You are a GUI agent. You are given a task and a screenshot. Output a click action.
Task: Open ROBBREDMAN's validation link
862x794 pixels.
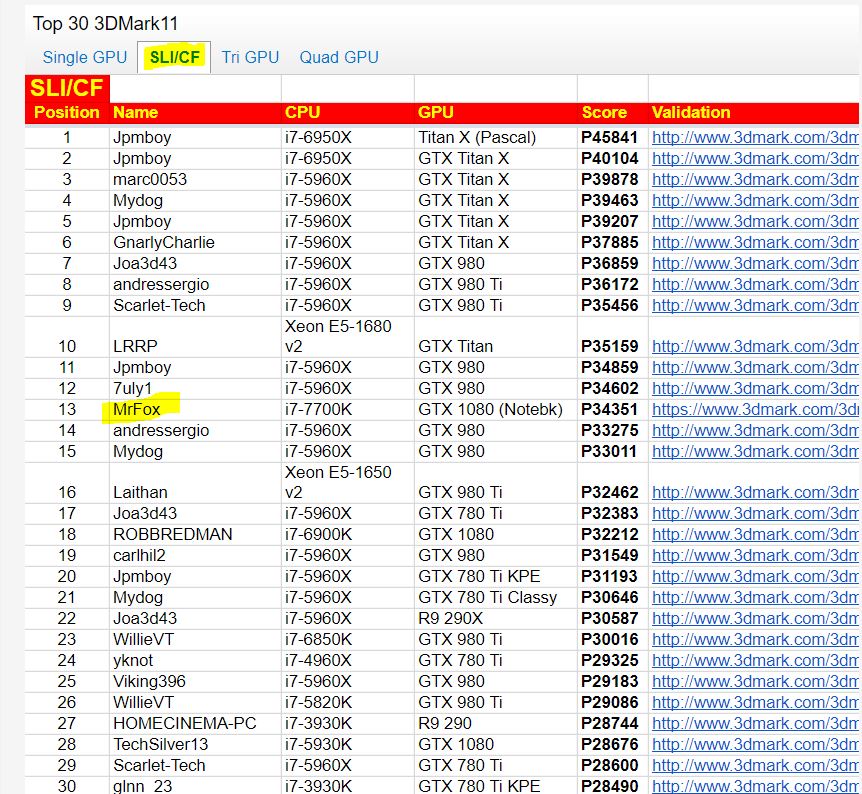click(755, 534)
